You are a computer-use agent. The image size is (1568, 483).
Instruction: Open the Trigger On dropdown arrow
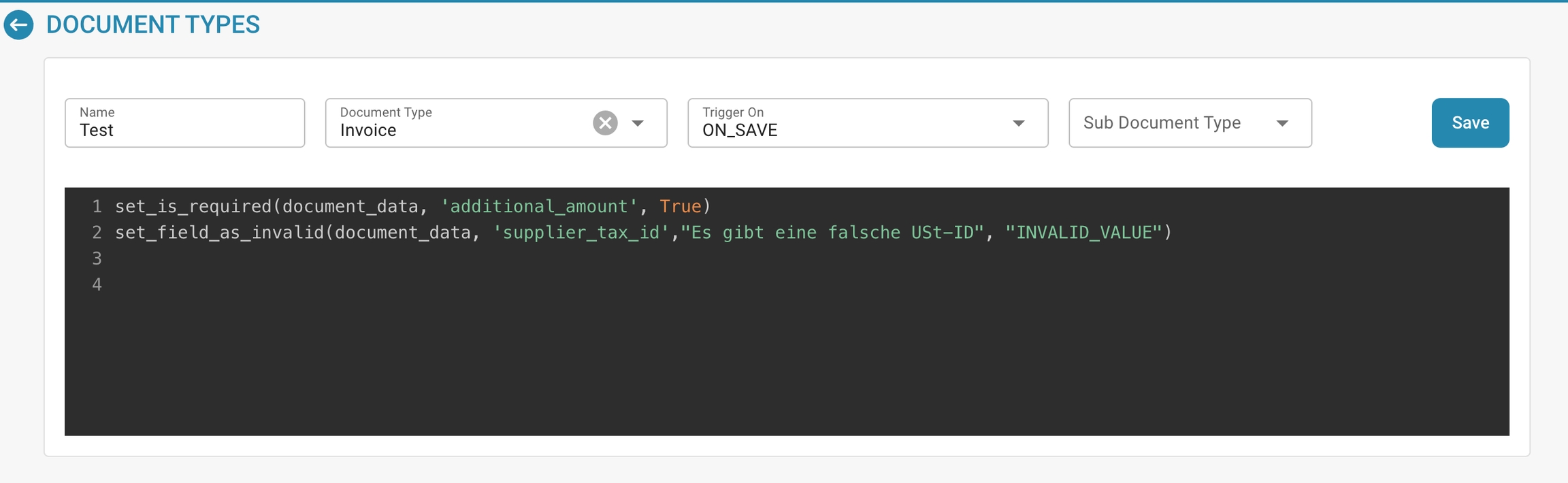pos(1018,123)
